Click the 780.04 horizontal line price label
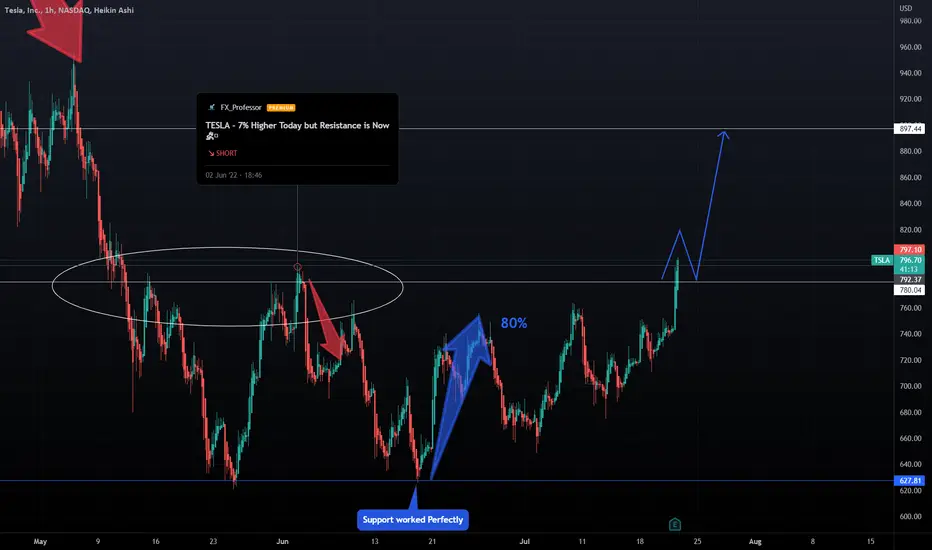 point(909,290)
